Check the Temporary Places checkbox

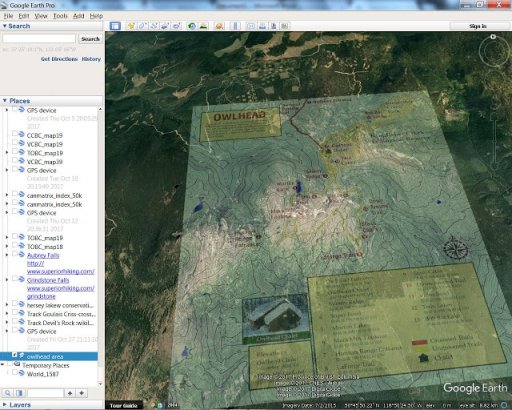10,364
